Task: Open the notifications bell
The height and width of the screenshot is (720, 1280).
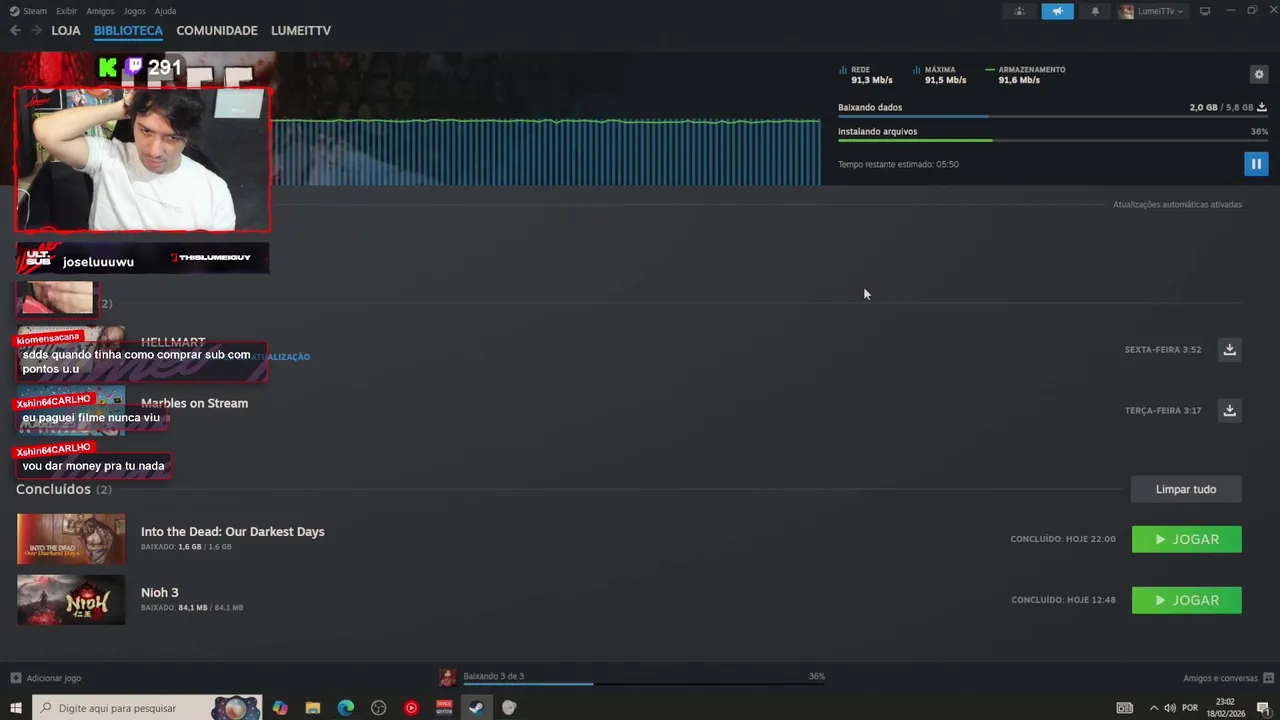Action: click(x=1095, y=11)
